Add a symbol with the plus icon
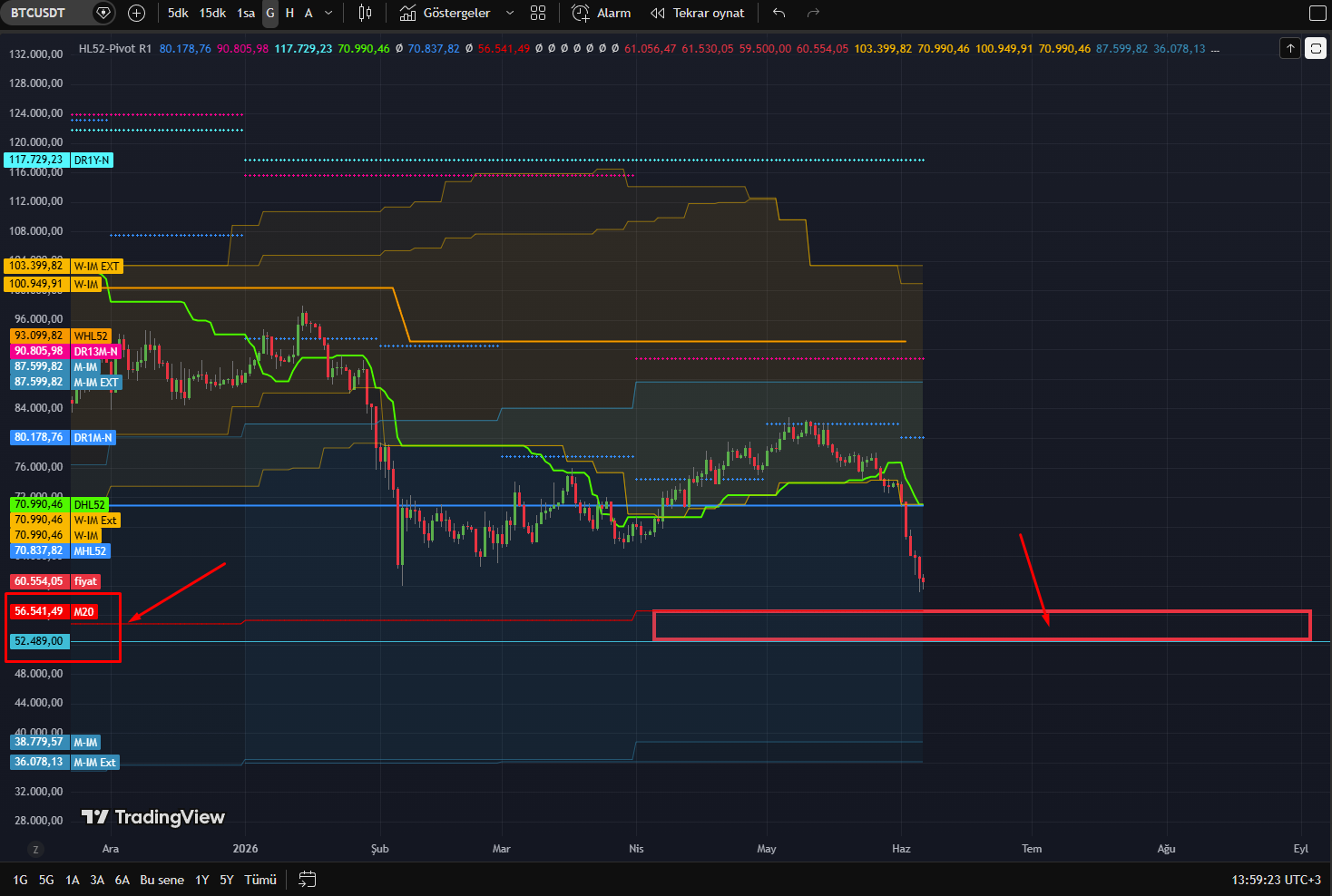 (136, 13)
